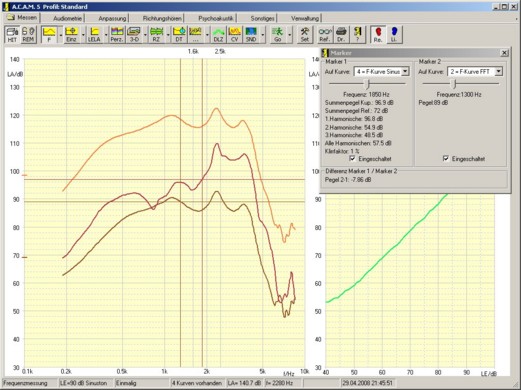Image resolution: width=521 pixels, height=390 pixels.
Task: Open the Audiometrie tab
Action: coord(68,18)
